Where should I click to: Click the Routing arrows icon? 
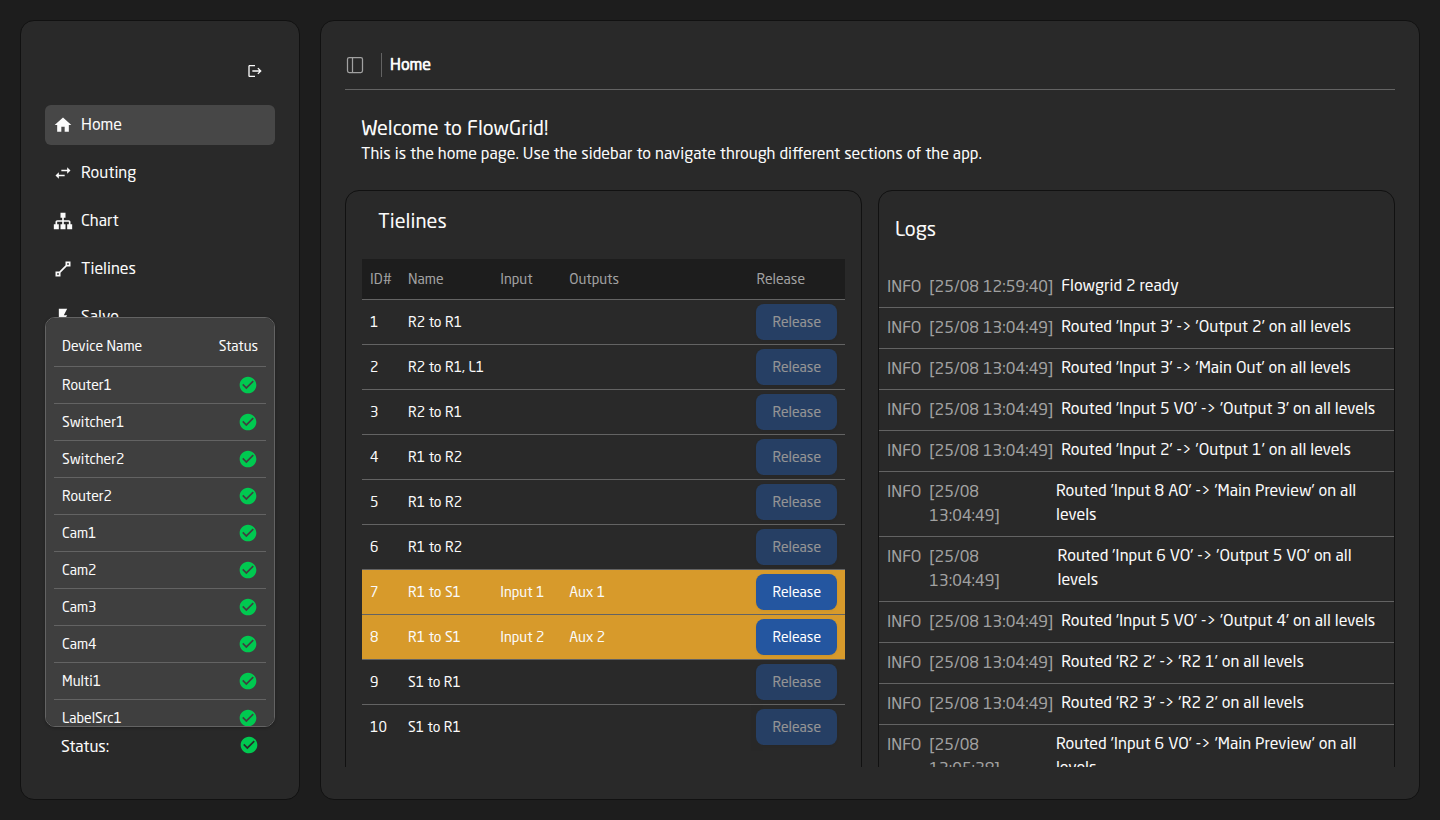[x=63, y=173]
